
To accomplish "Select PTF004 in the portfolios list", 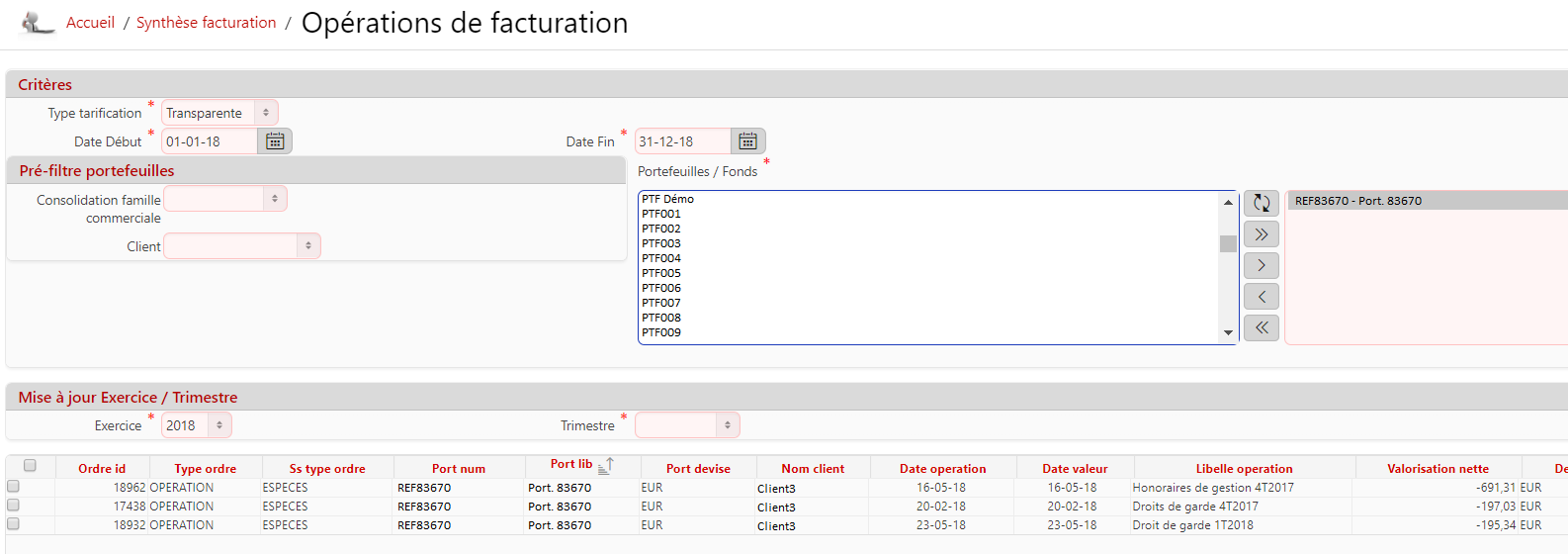I will pyautogui.click(x=661, y=258).
